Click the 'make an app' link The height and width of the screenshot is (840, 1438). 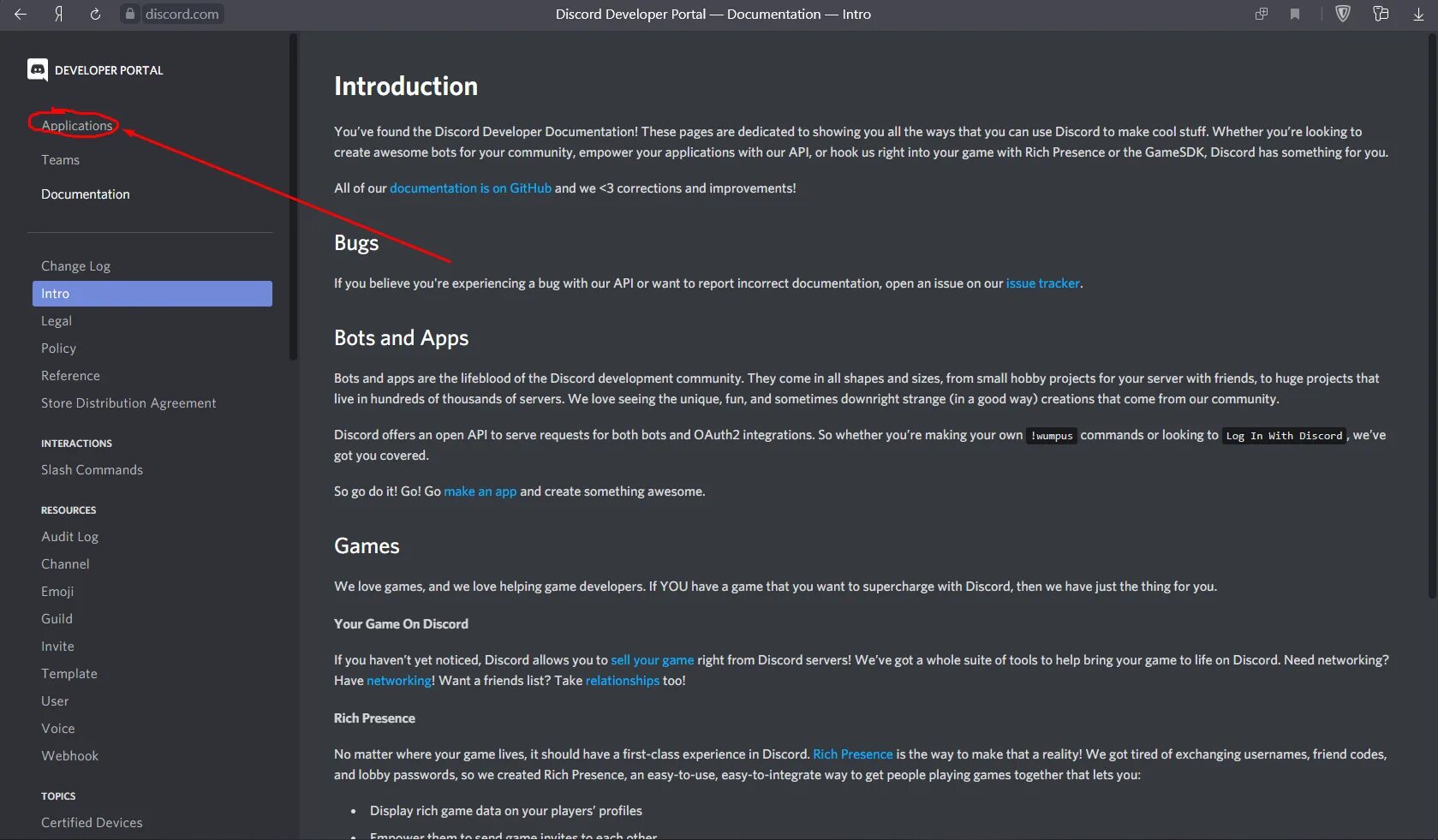click(480, 491)
